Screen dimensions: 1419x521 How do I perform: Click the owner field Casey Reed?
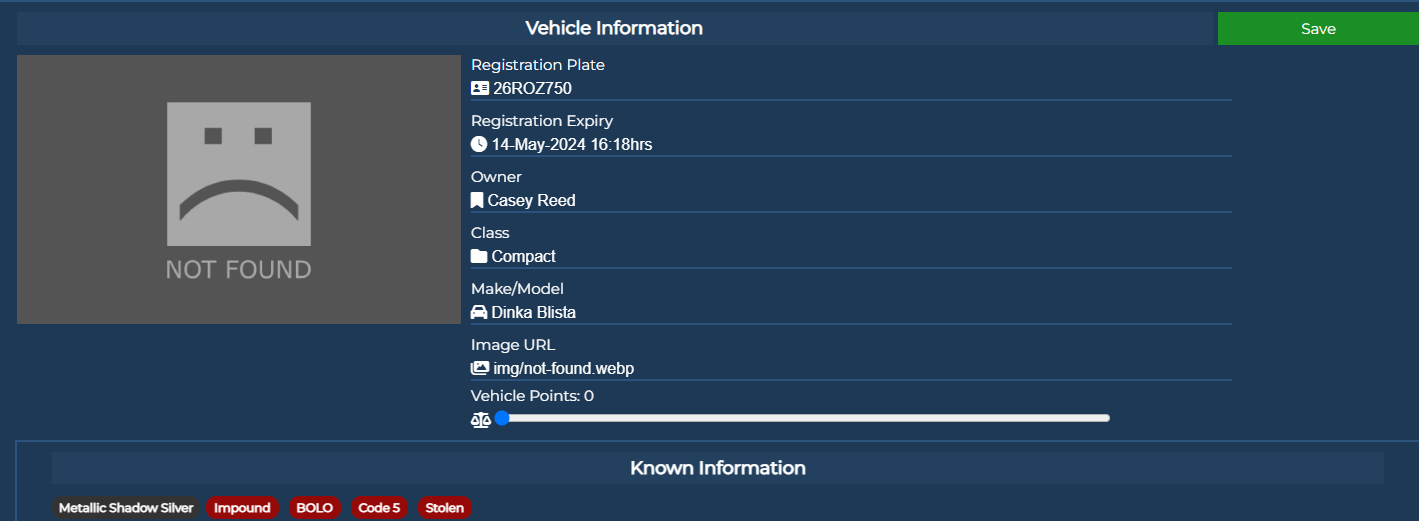pos(851,200)
